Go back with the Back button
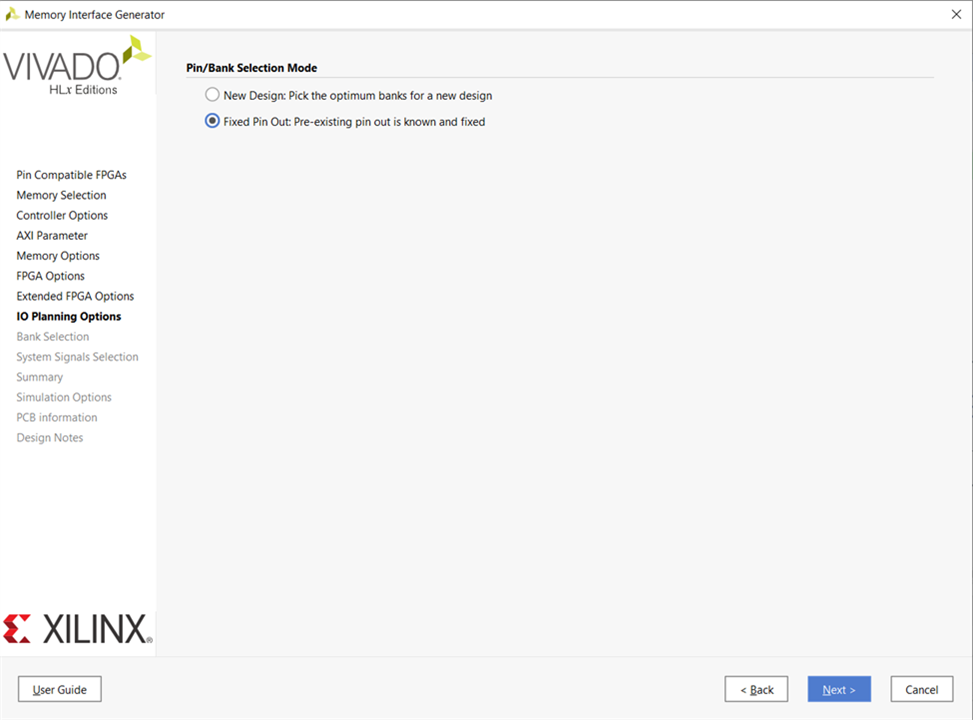Screen dimensions: 973x720 click(x=756, y=689)
